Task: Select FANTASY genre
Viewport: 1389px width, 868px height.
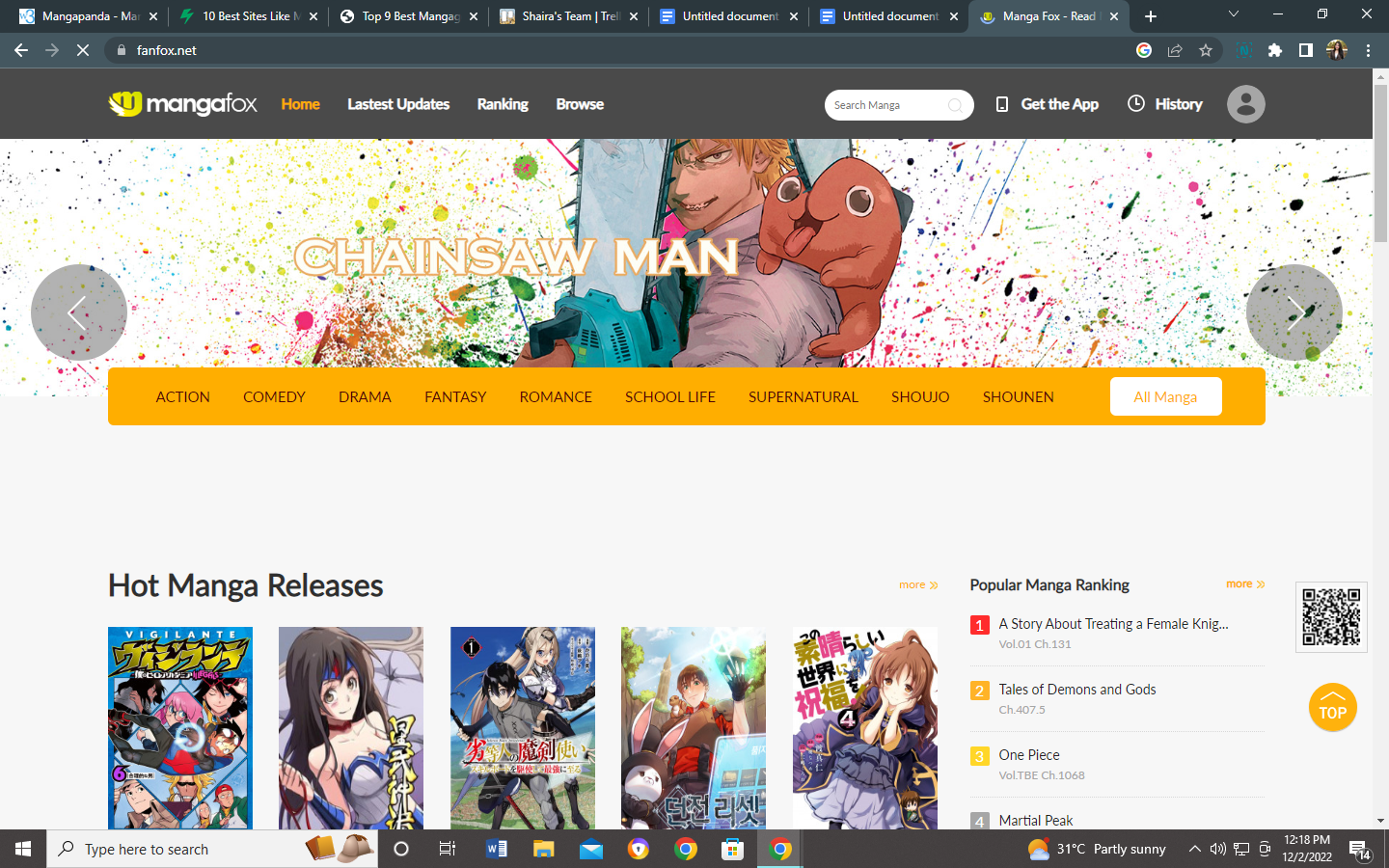Action: point(455,396)
